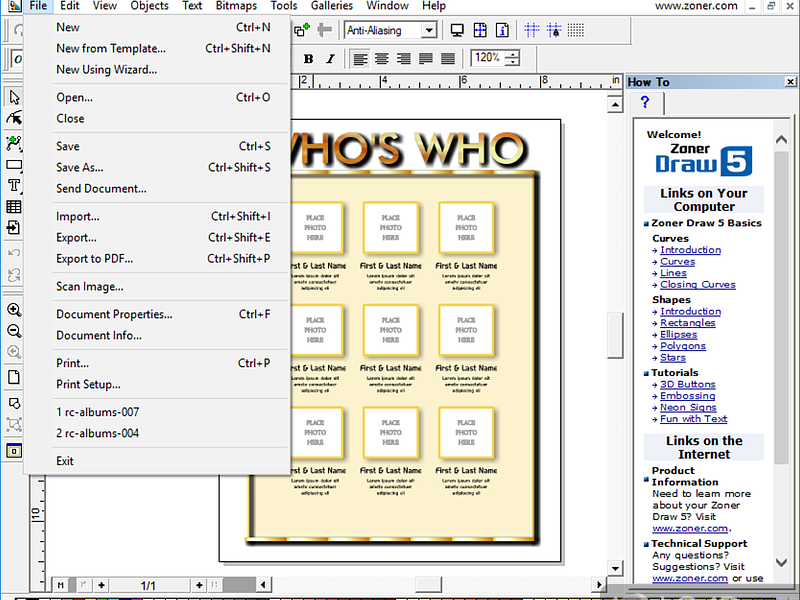This screenshot has width=800, height=600.
Task: Select the arrow selection tool
Action: (14, 97)
